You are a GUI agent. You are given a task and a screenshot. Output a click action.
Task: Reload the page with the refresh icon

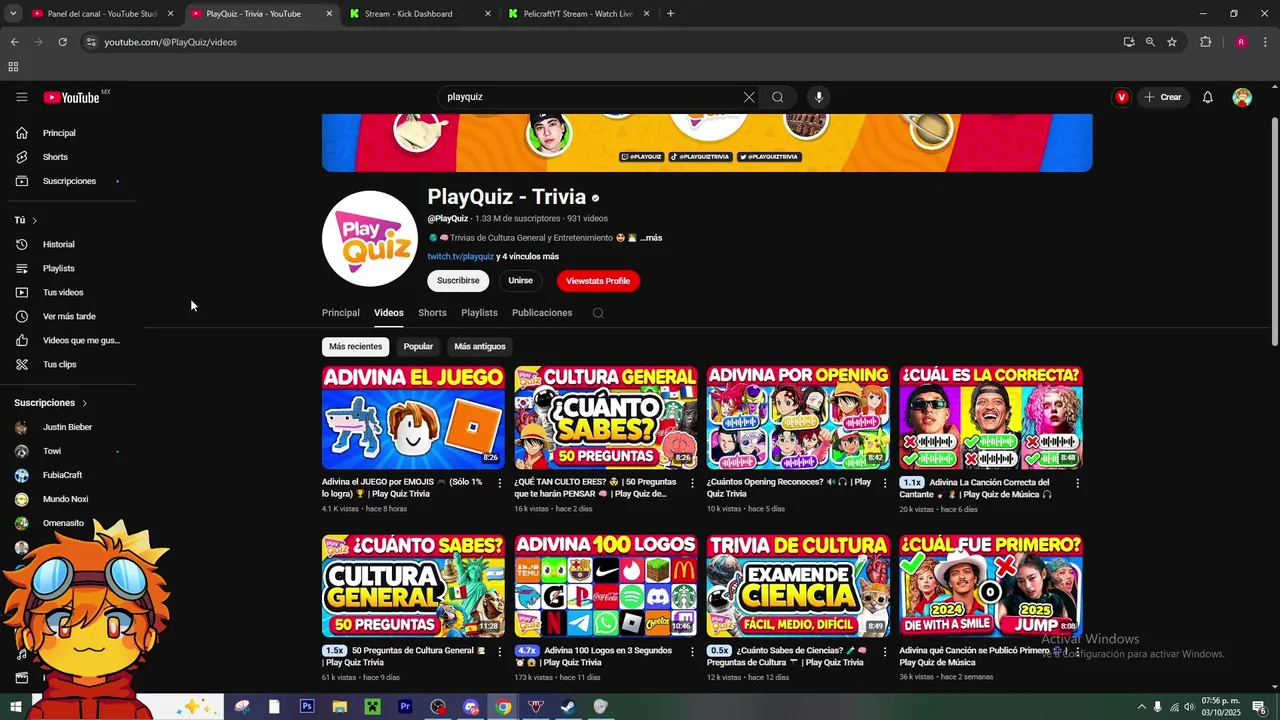[x=62, y=42]
